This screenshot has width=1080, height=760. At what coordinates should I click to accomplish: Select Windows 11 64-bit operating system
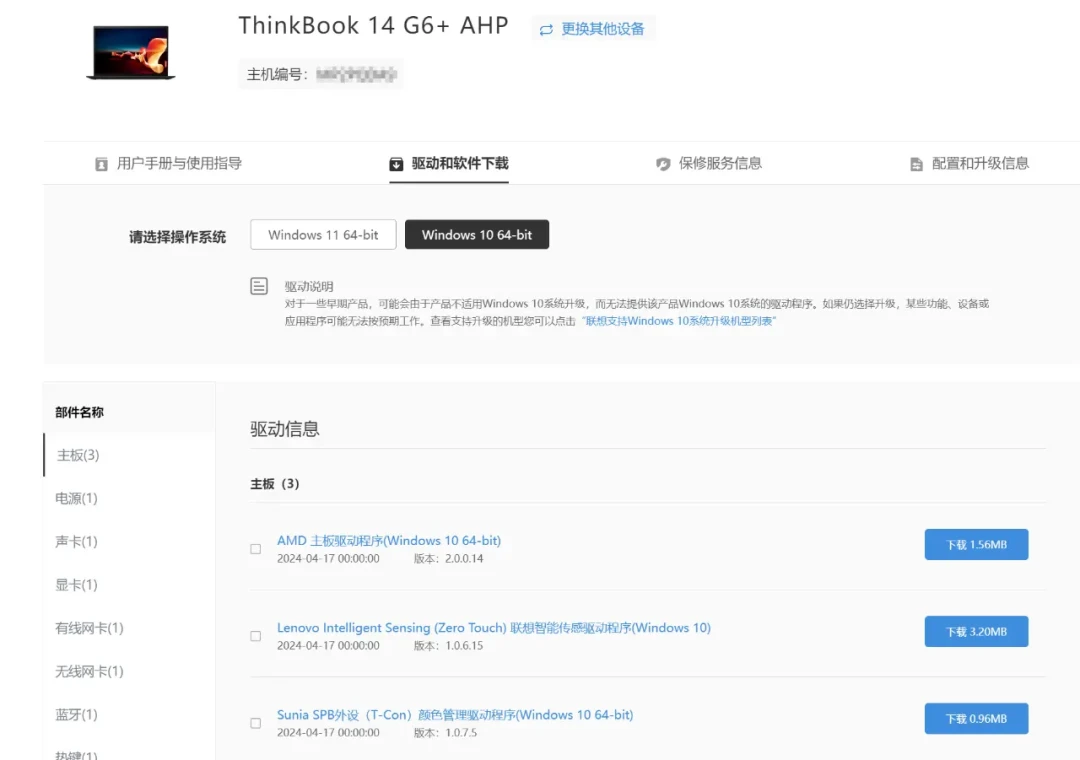pos(323,235)
